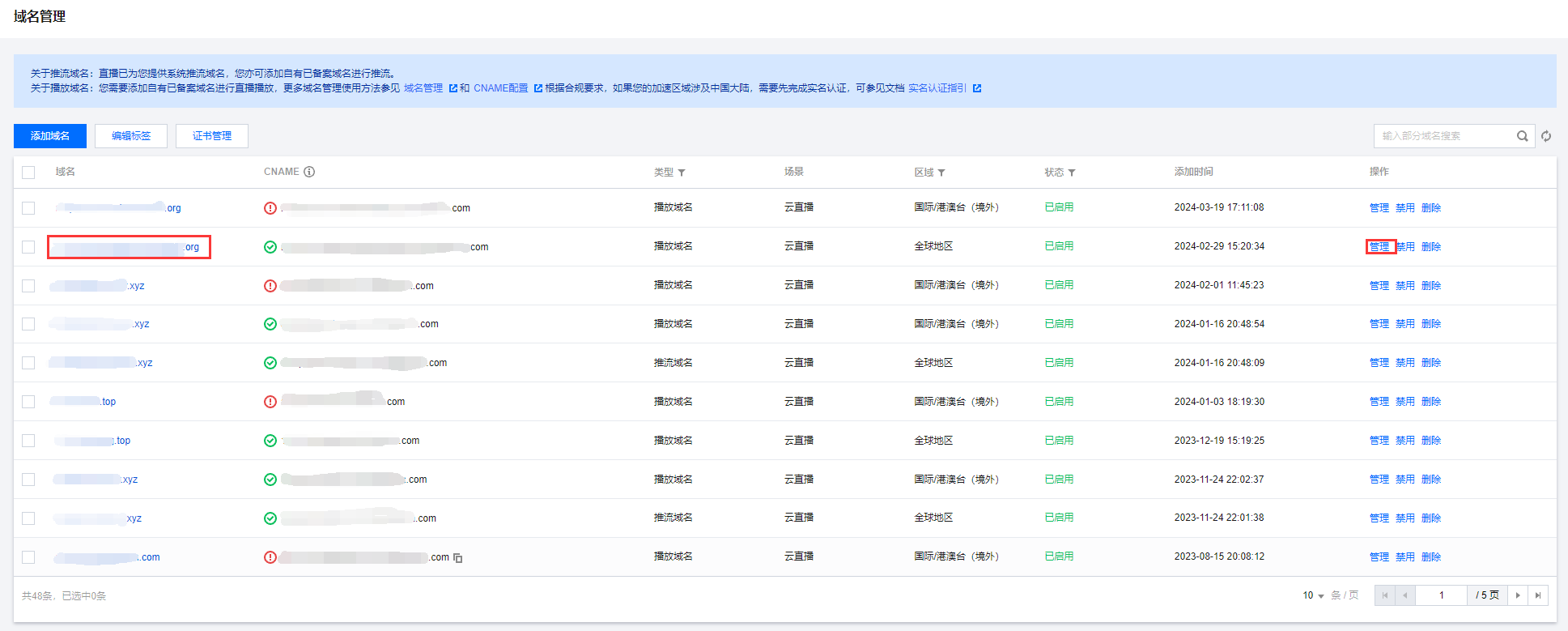
Task: Check the row added 2024-01-16 20:48:54
Action: (x=28, y=324)
